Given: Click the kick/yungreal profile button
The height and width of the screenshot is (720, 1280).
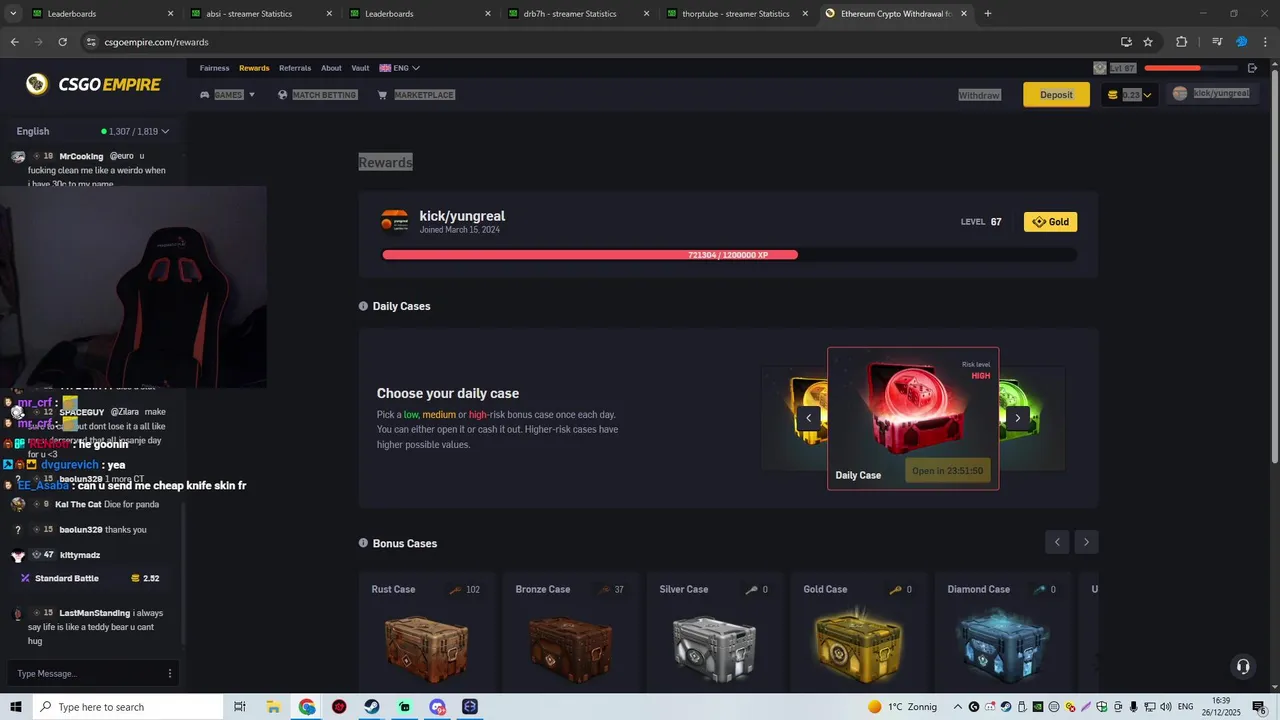Looking at the screenshot, I should pyautogui.click(x=1211, y=93).
